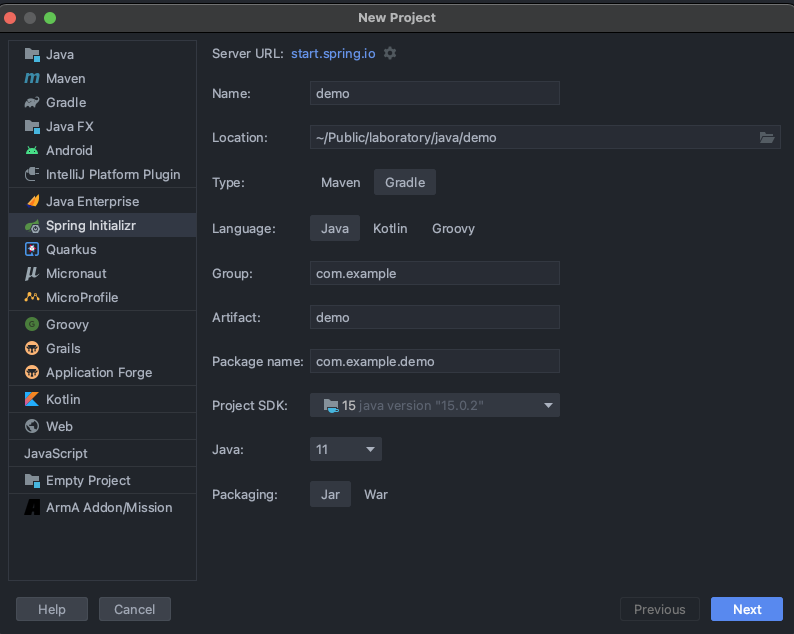Click the ArmA Addon/Mission icon
Image resolution: width=794 pixels, height=634 pixels.
32,507
